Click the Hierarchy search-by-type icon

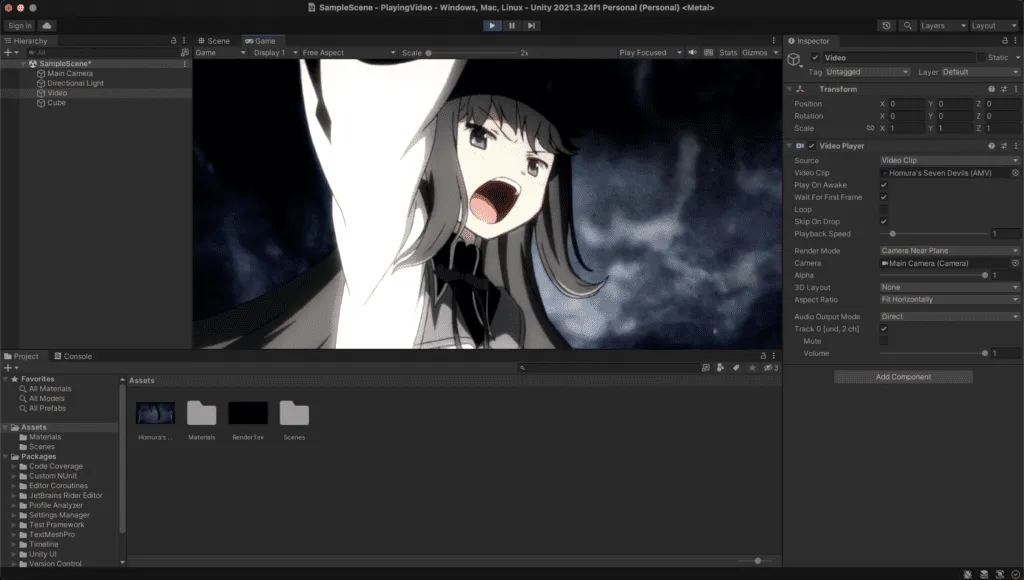click(x=184, y=52)
